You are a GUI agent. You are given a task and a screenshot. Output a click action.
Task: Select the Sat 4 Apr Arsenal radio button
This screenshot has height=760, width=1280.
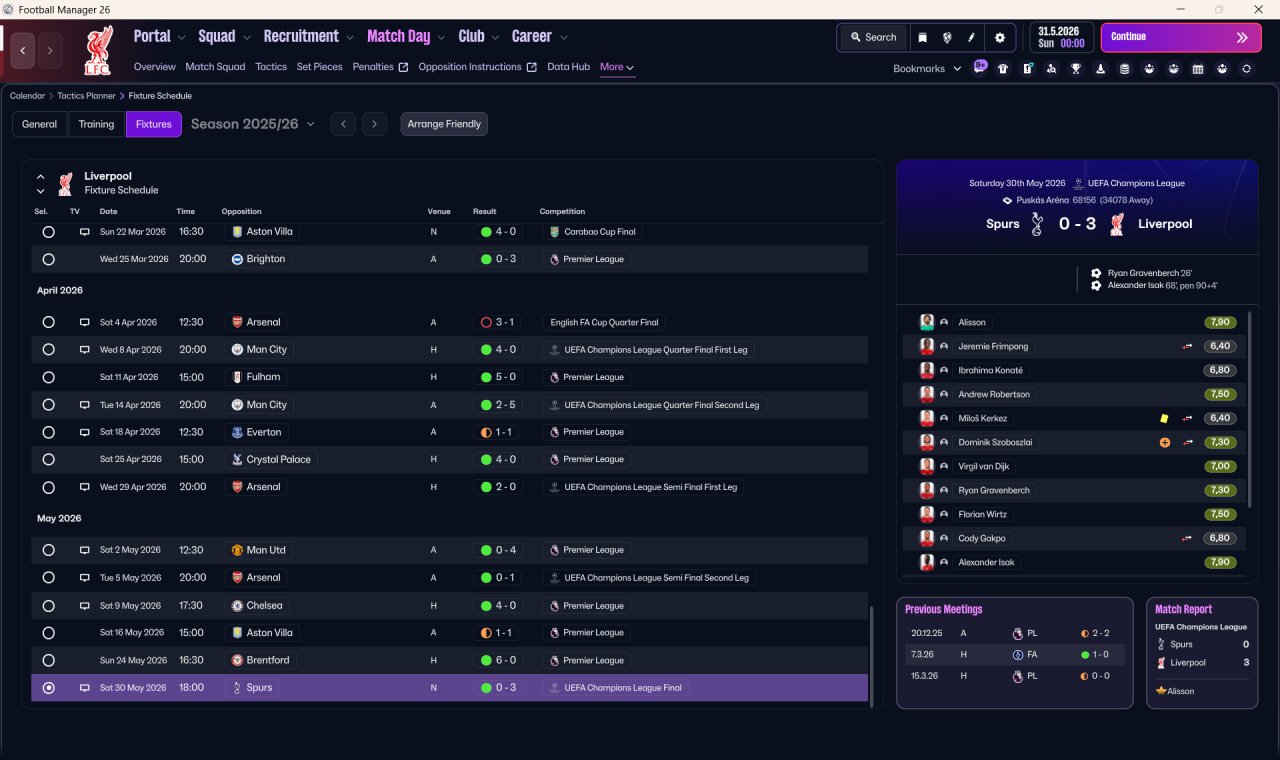(x=48, y=322)
